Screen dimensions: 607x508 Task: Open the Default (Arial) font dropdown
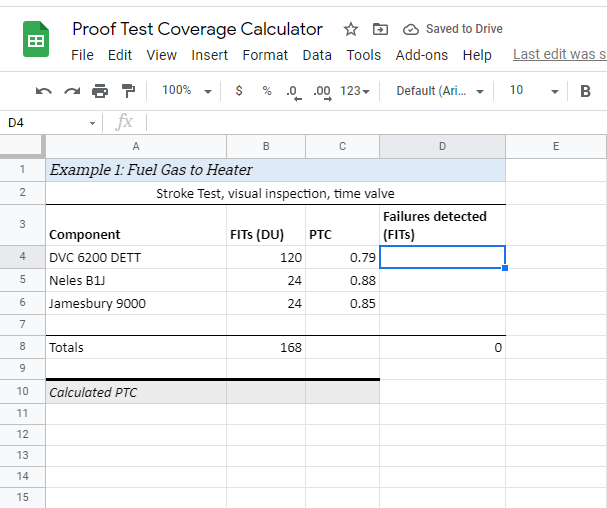[x=440, y=91]
